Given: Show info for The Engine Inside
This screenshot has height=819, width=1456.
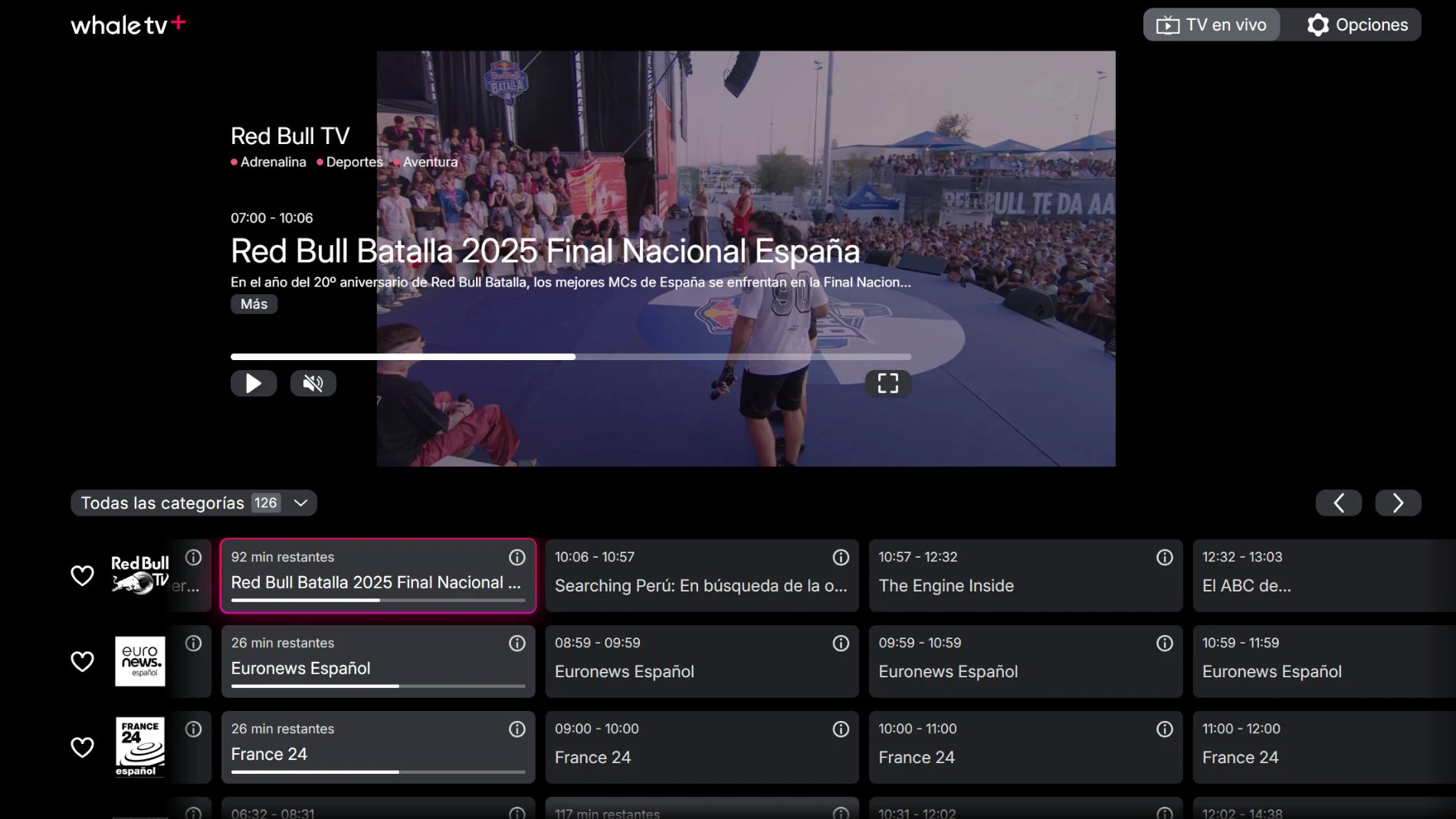Looking at the screenshot, I should point(1164,558).
